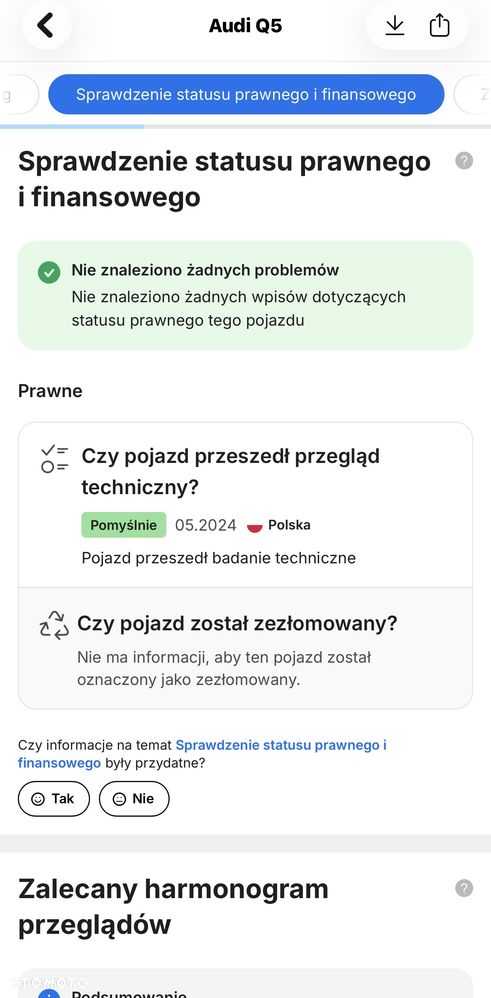Tap the Pomyślnie status badge
The width and height of the screenshot is (491, 998).
(124, 525)
